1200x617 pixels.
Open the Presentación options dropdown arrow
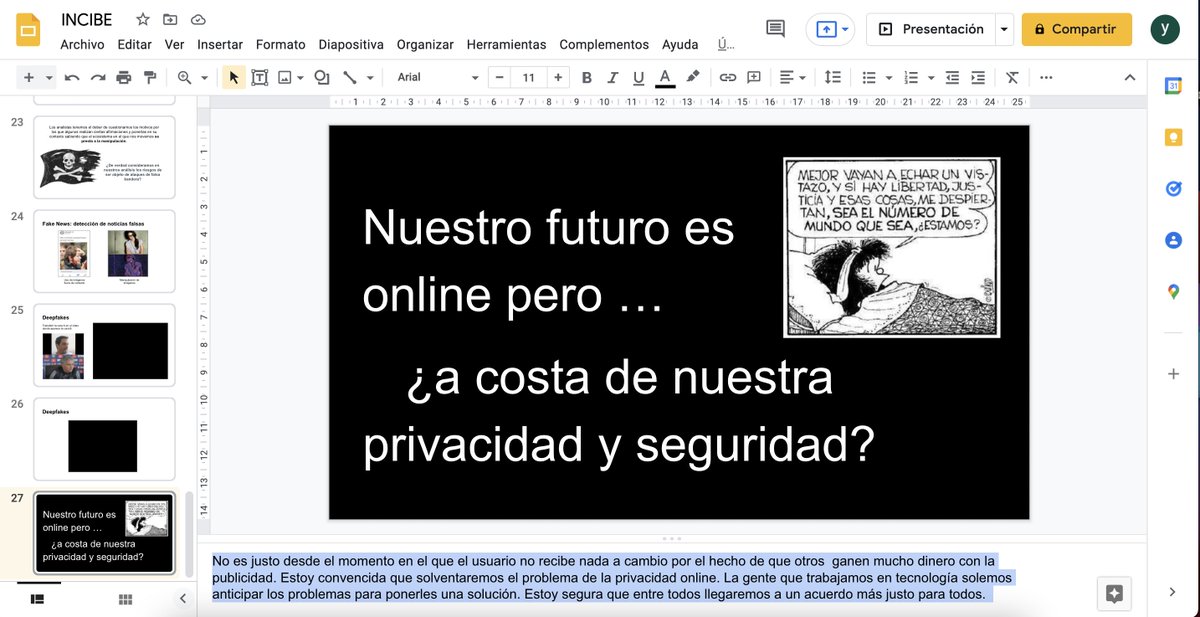pos(1003,30)
